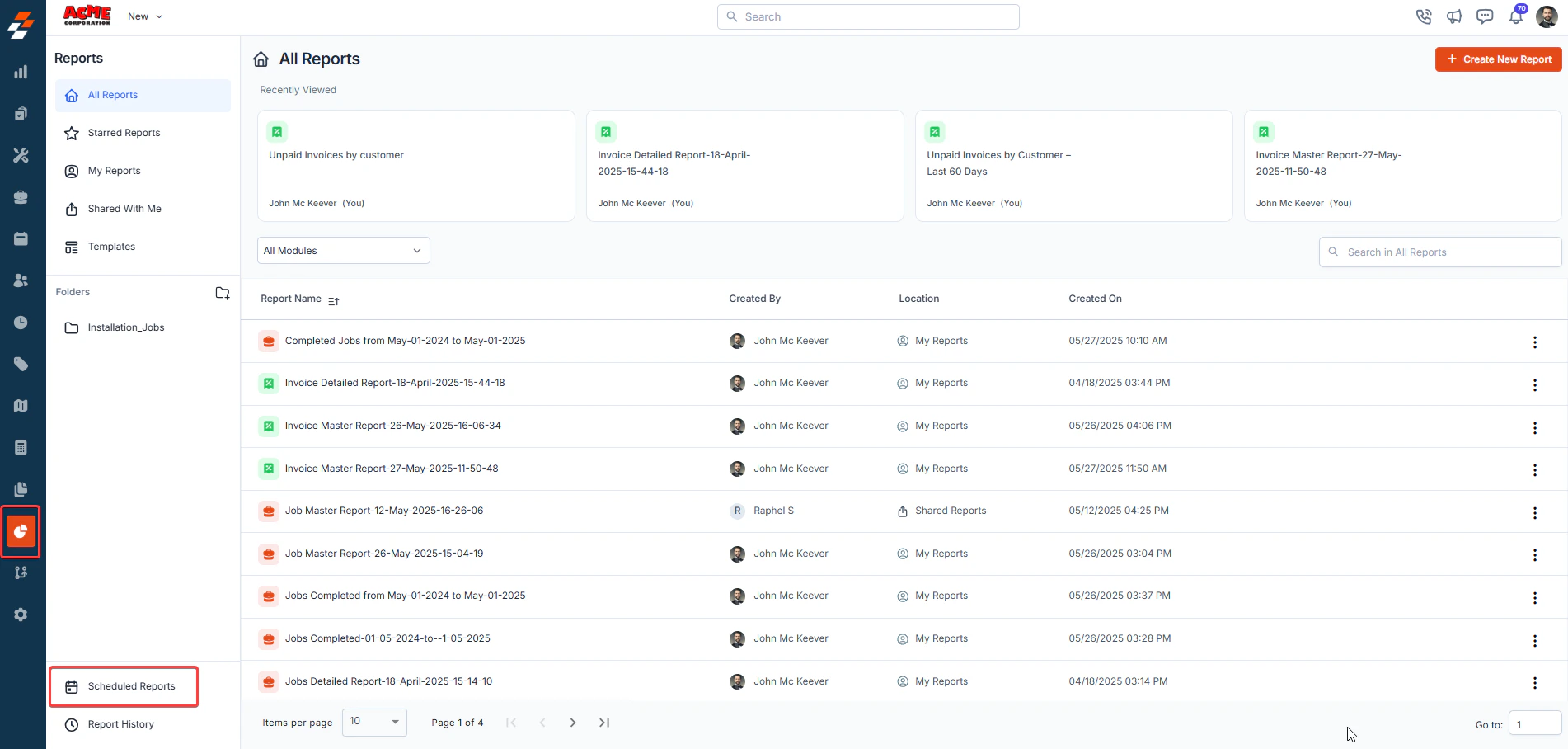Open the price tag sidebar icon
The image size is (1568, 749).
pos(21,364)
